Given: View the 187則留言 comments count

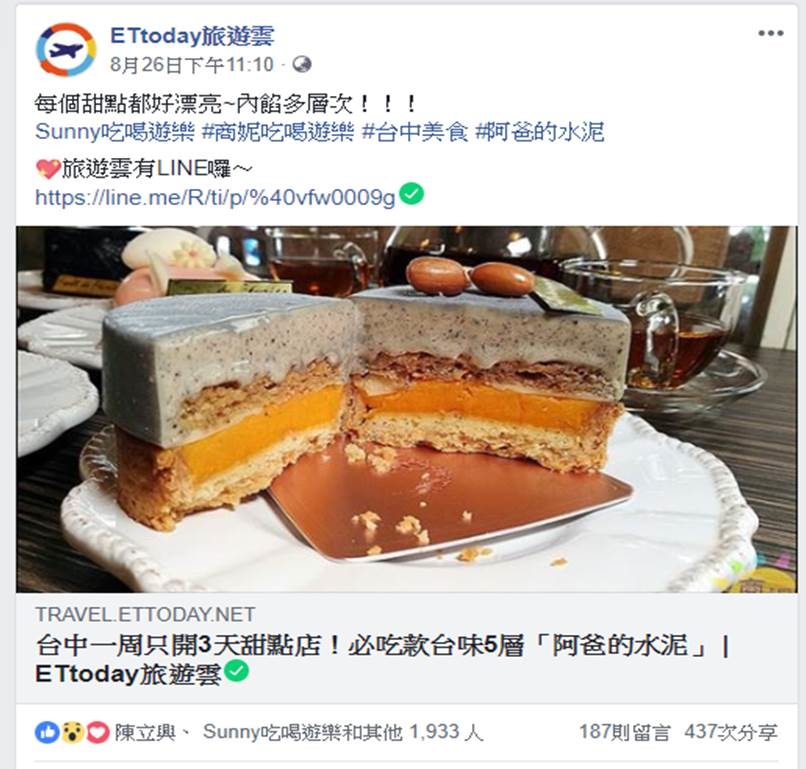Looking at the screenshot, I should 625,732.
